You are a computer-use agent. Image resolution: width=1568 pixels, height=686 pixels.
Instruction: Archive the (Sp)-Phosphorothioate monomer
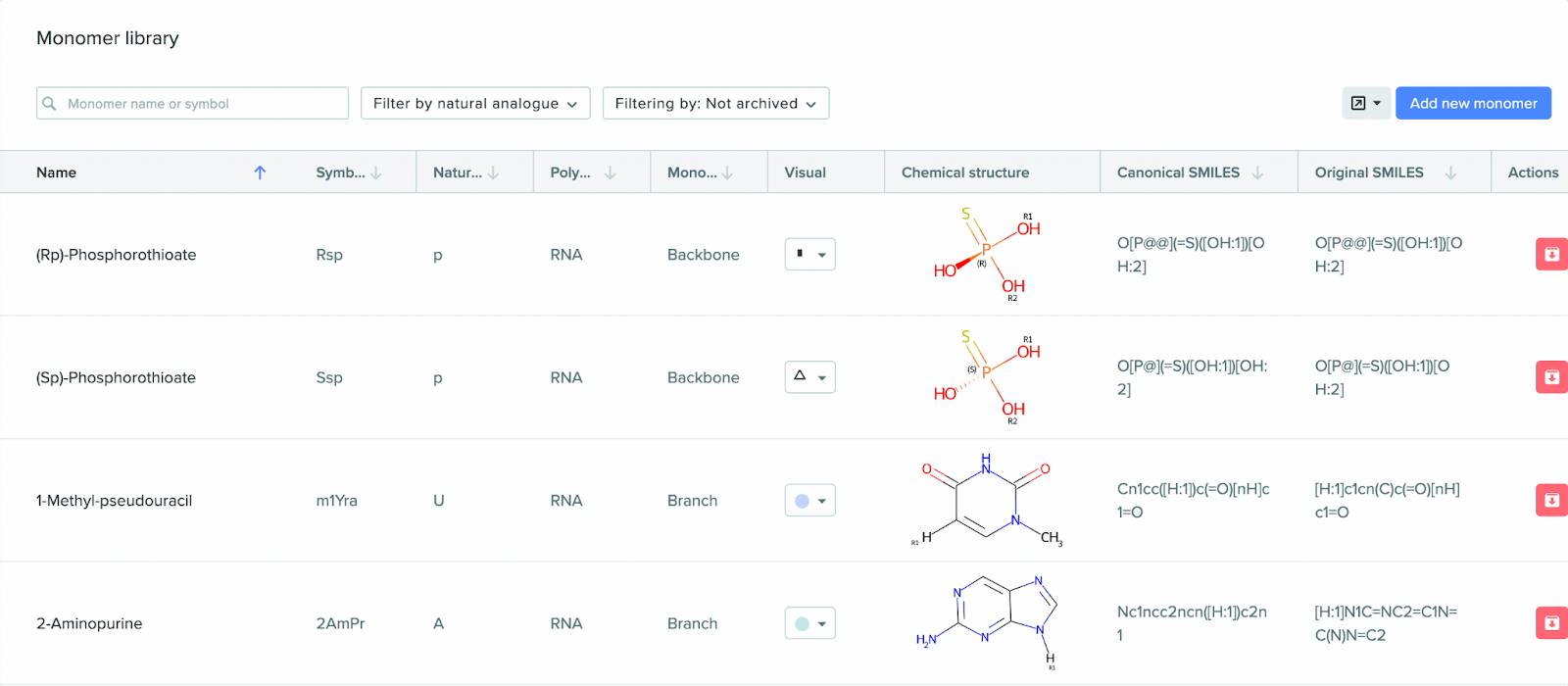tap(1552, 377)
